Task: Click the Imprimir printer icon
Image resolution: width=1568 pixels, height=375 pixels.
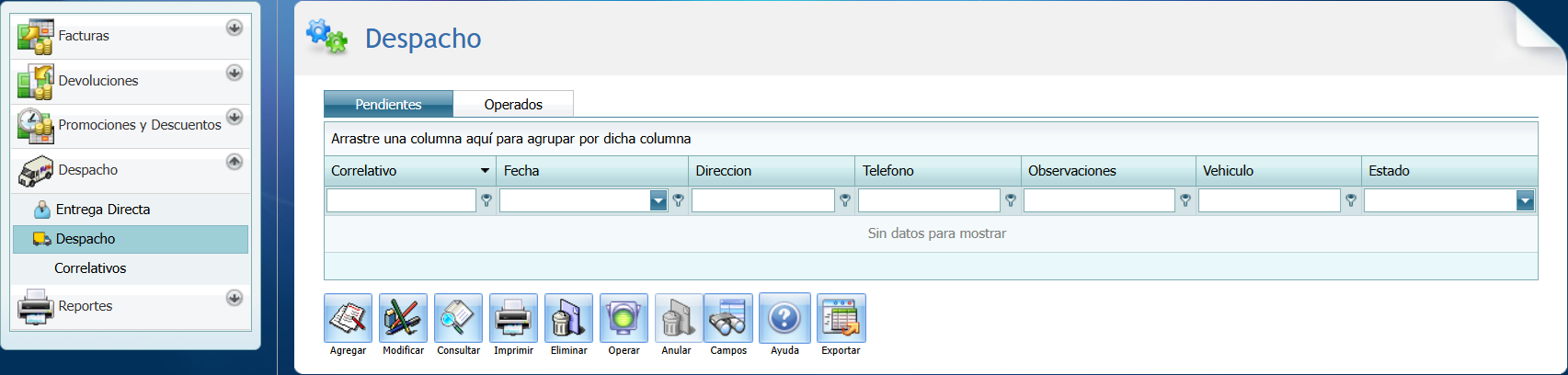Action: tap(514, 318)
